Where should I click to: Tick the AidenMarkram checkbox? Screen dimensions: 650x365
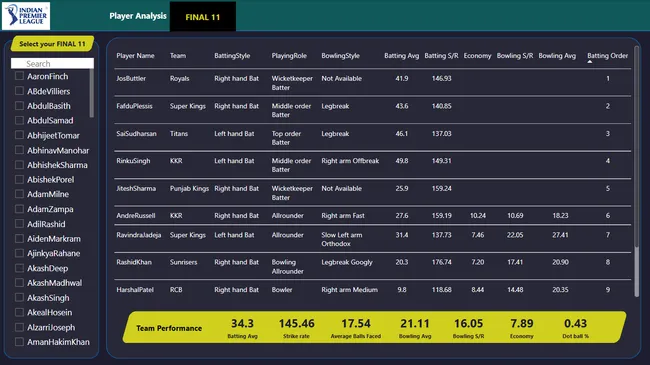point(19,238)
